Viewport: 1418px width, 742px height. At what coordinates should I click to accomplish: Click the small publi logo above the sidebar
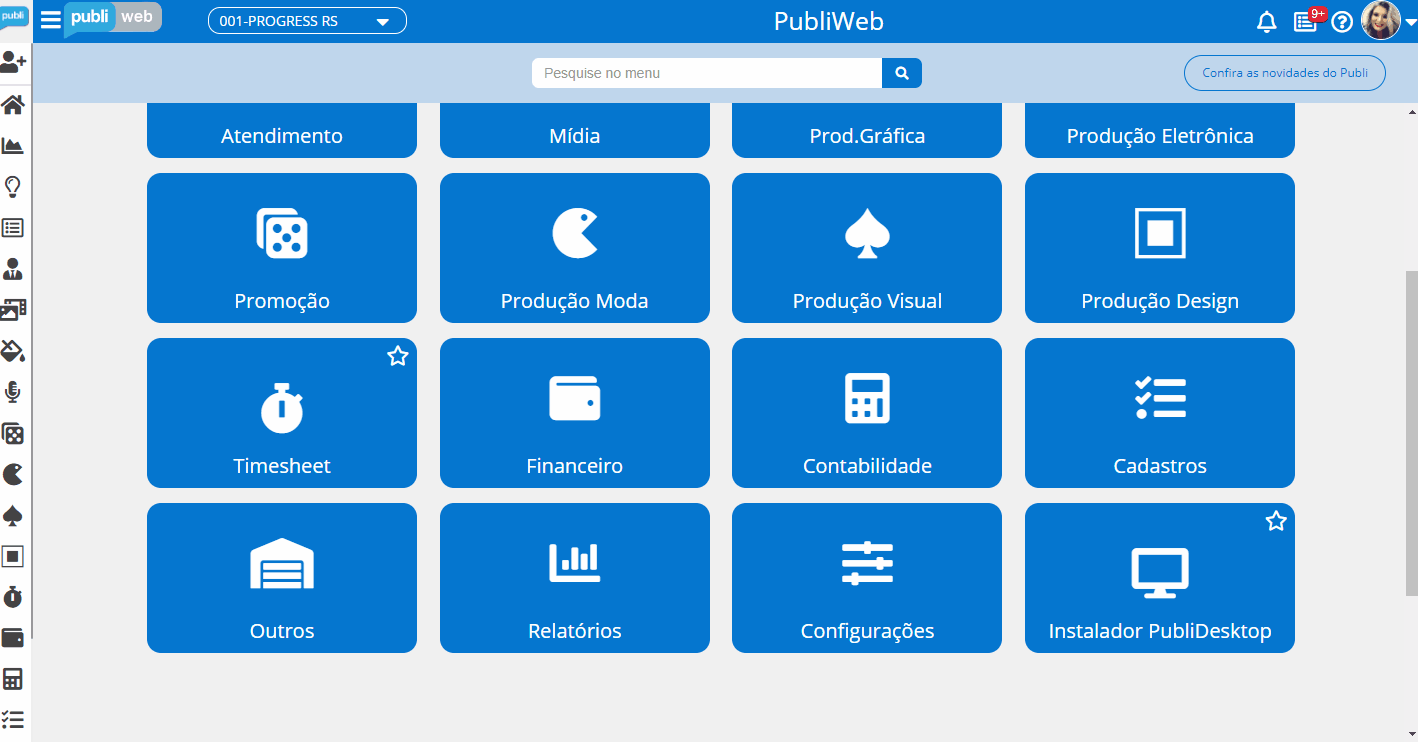point(14,18)
